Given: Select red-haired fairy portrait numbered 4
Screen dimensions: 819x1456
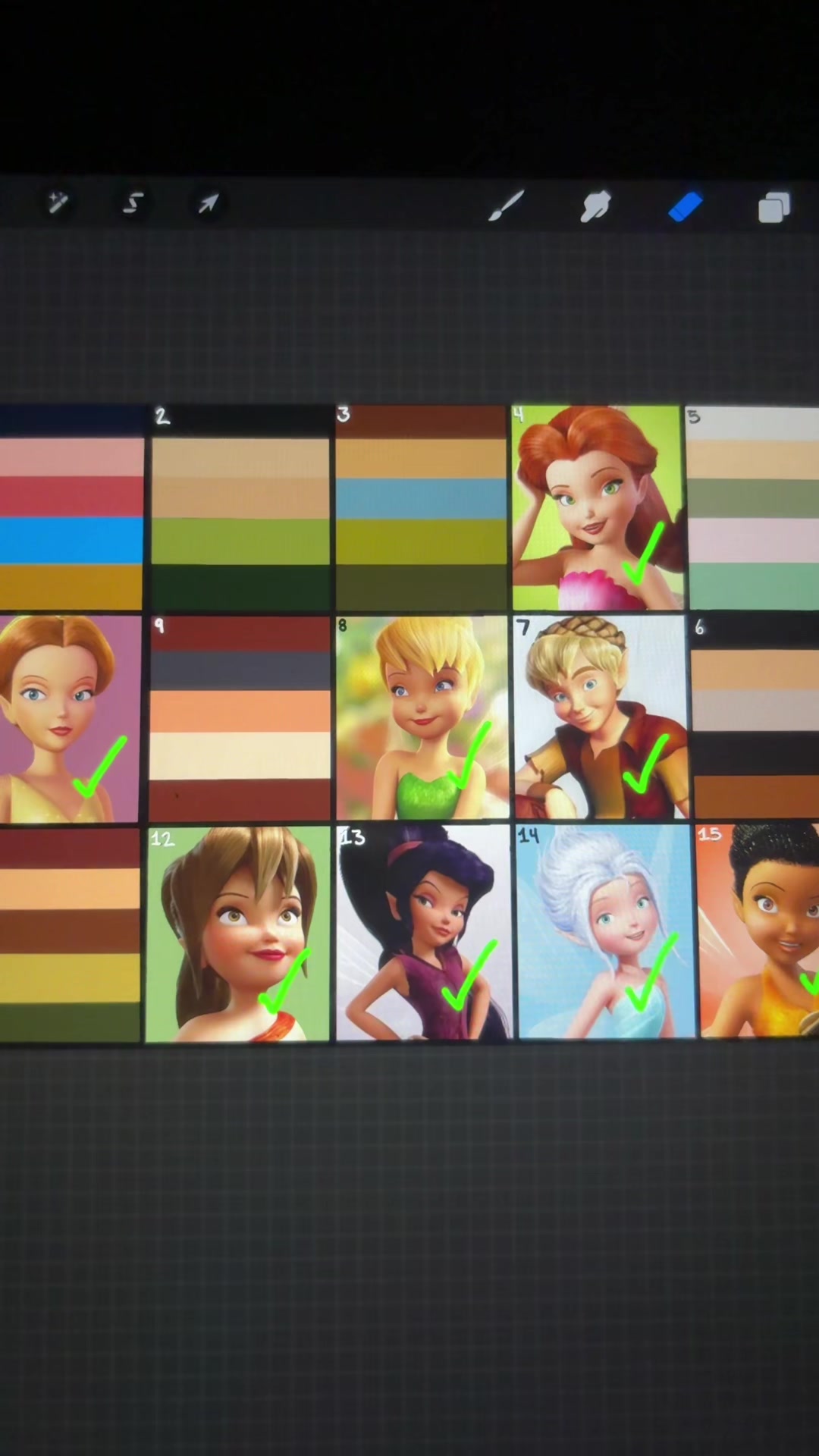Looking at the screenshot, I should click(x=597, y=507).
